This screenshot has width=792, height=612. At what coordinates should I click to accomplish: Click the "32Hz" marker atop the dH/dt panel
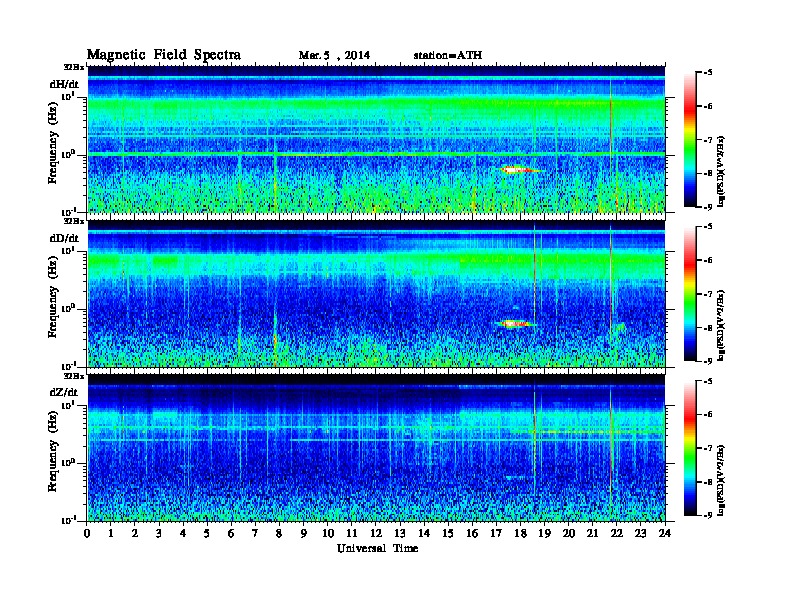click(x=73, y=67)
